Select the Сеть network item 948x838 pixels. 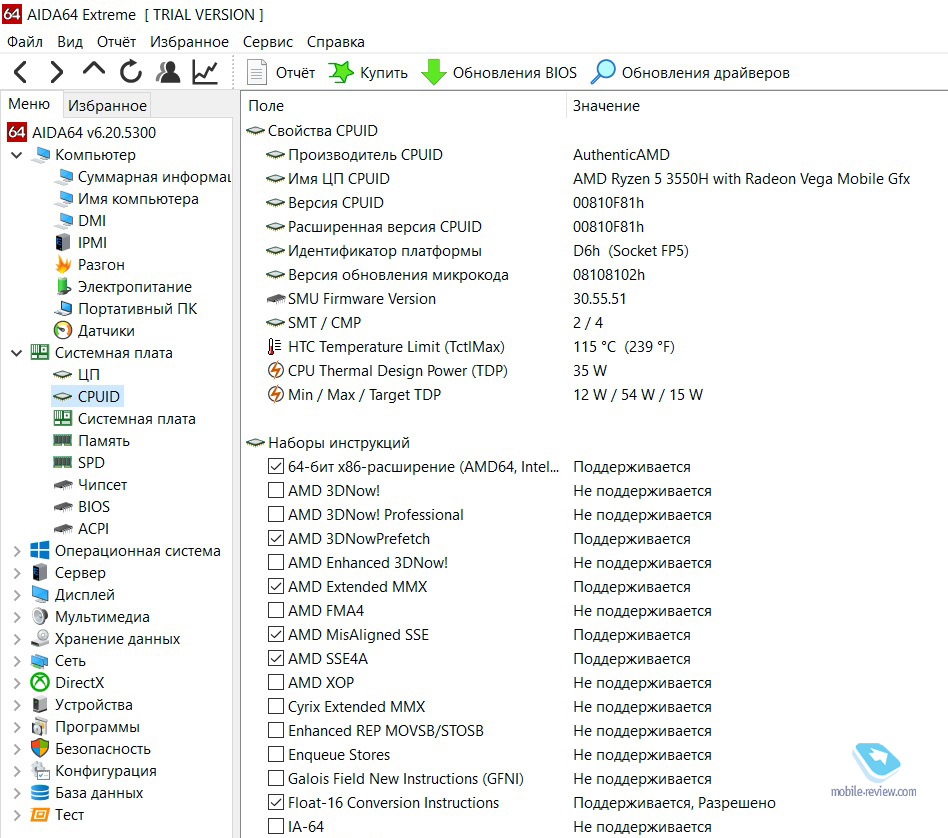click(58, 661)
